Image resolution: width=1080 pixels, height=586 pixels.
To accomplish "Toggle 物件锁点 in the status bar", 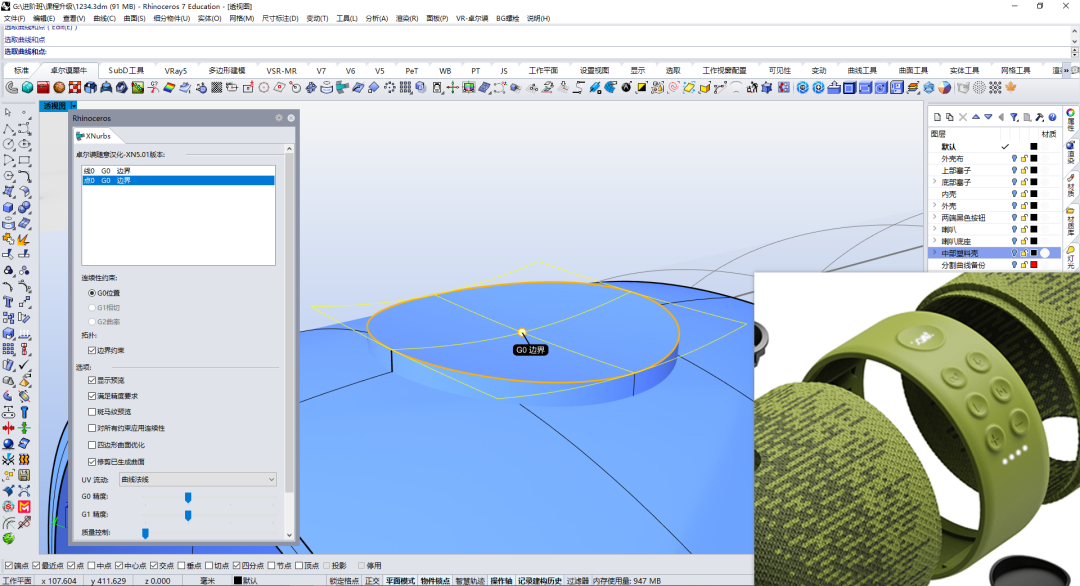I will tap(435, 580).
